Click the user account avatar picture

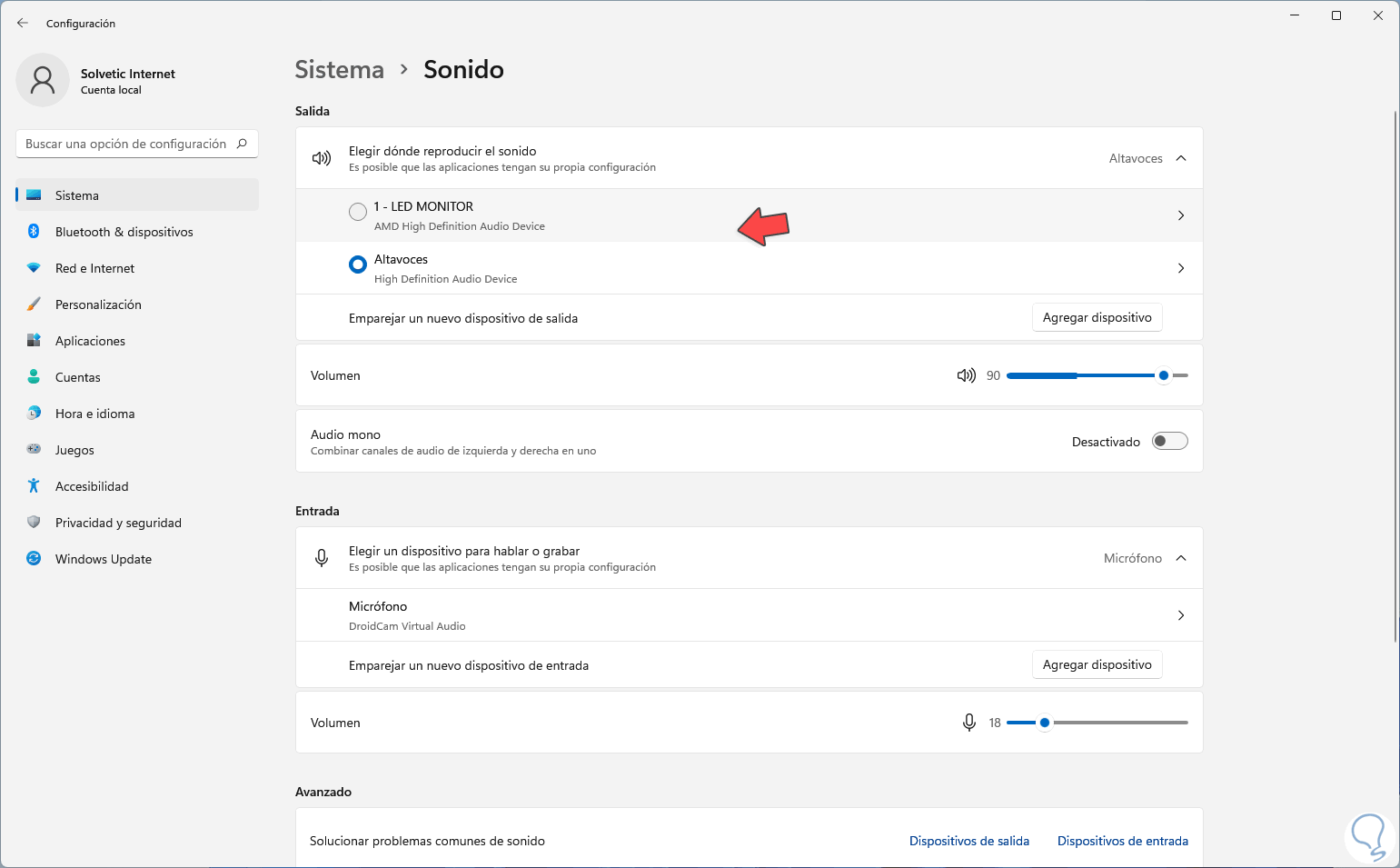click(43, 80)
